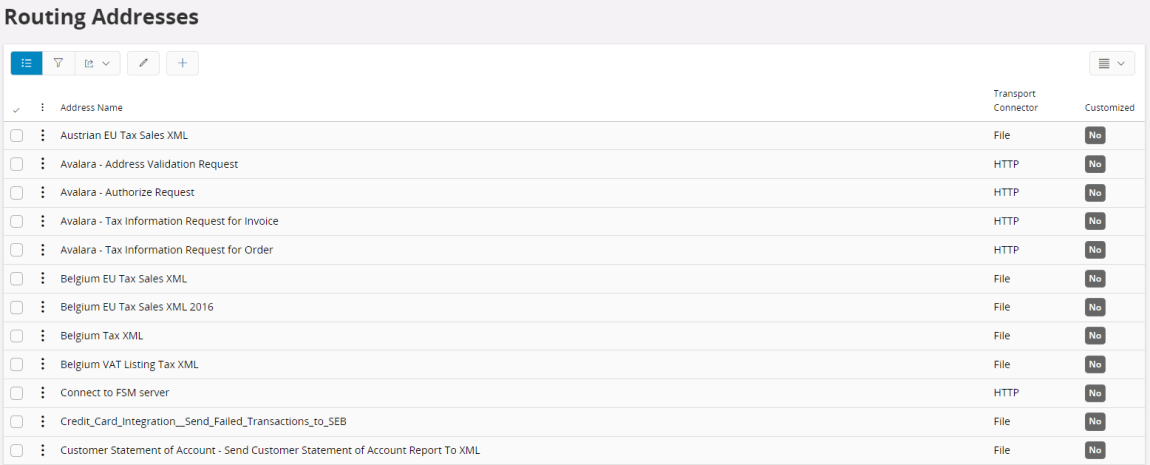Open the filter funnel tool
Screen dimensions: 1150x465
click(59, 63)
